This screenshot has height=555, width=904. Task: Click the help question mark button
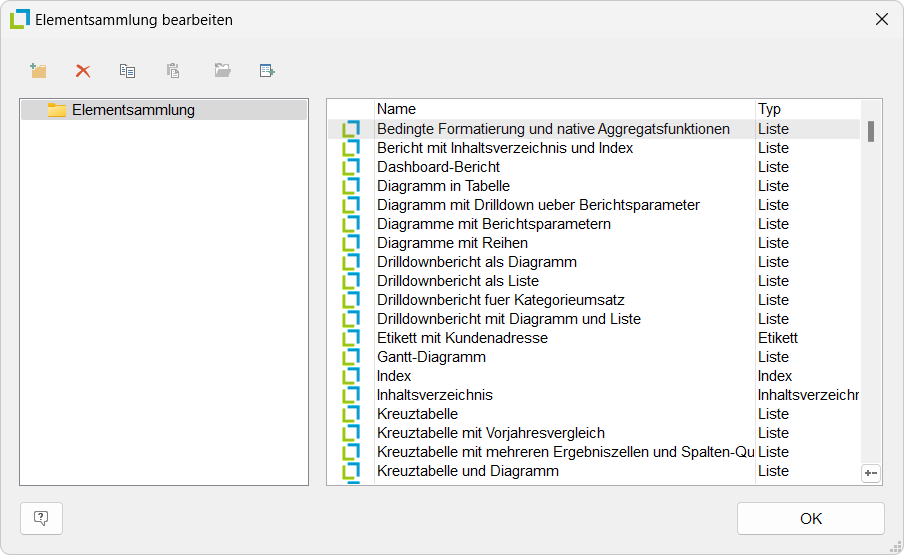41,518
